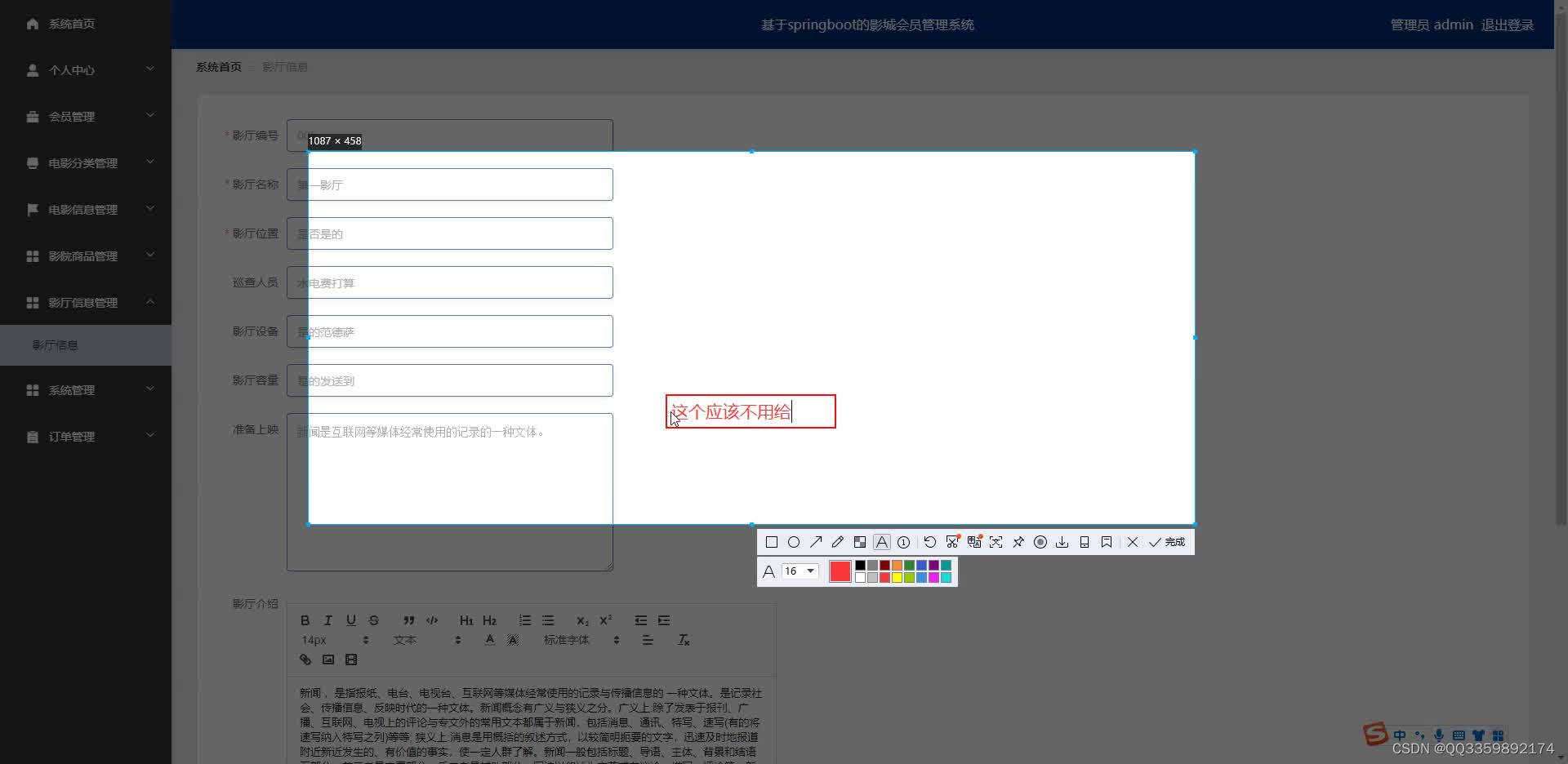The height and width of the screenshot is (764, 1568).
Task: Toggle underline in the rich text editor
Action: pos(350,620)
